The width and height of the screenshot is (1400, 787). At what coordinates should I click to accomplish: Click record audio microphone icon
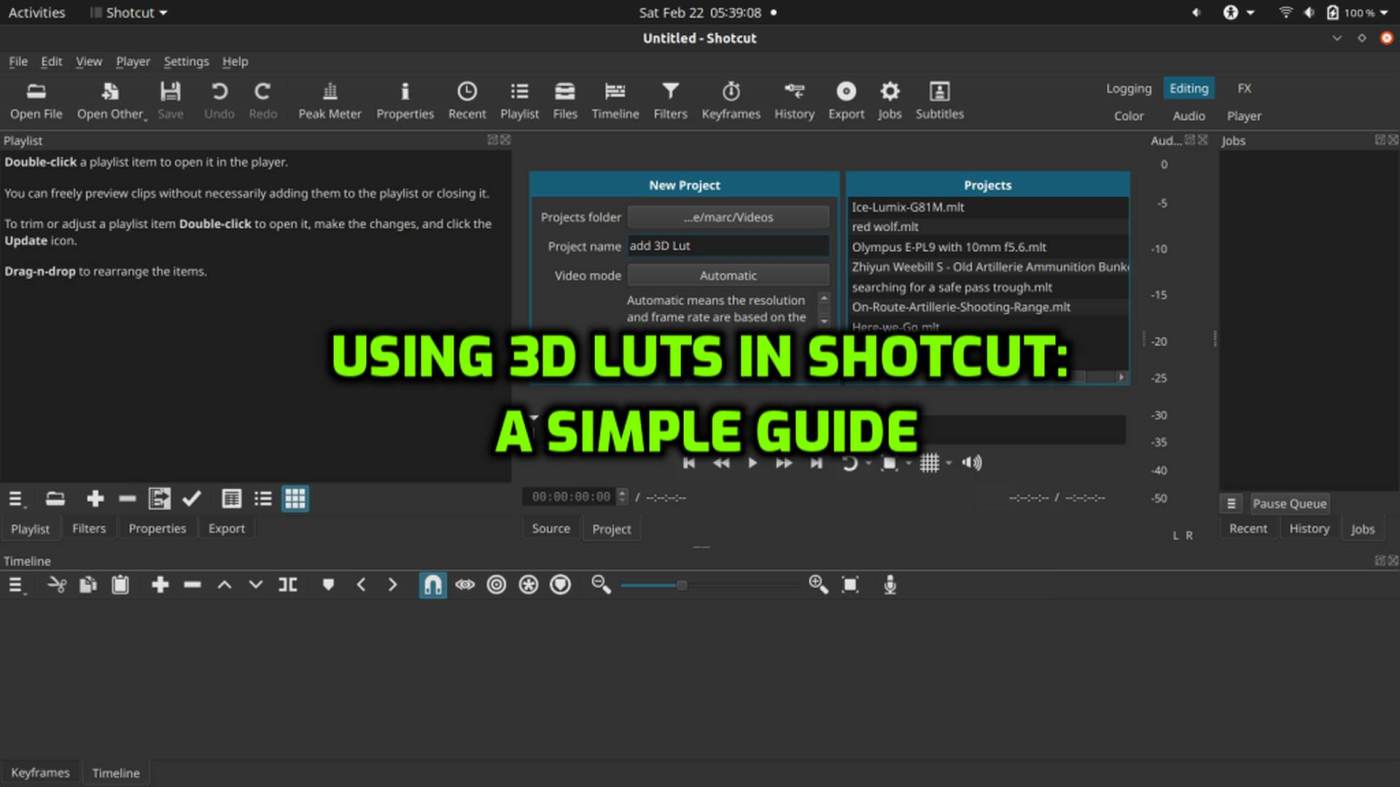[890, 585]
